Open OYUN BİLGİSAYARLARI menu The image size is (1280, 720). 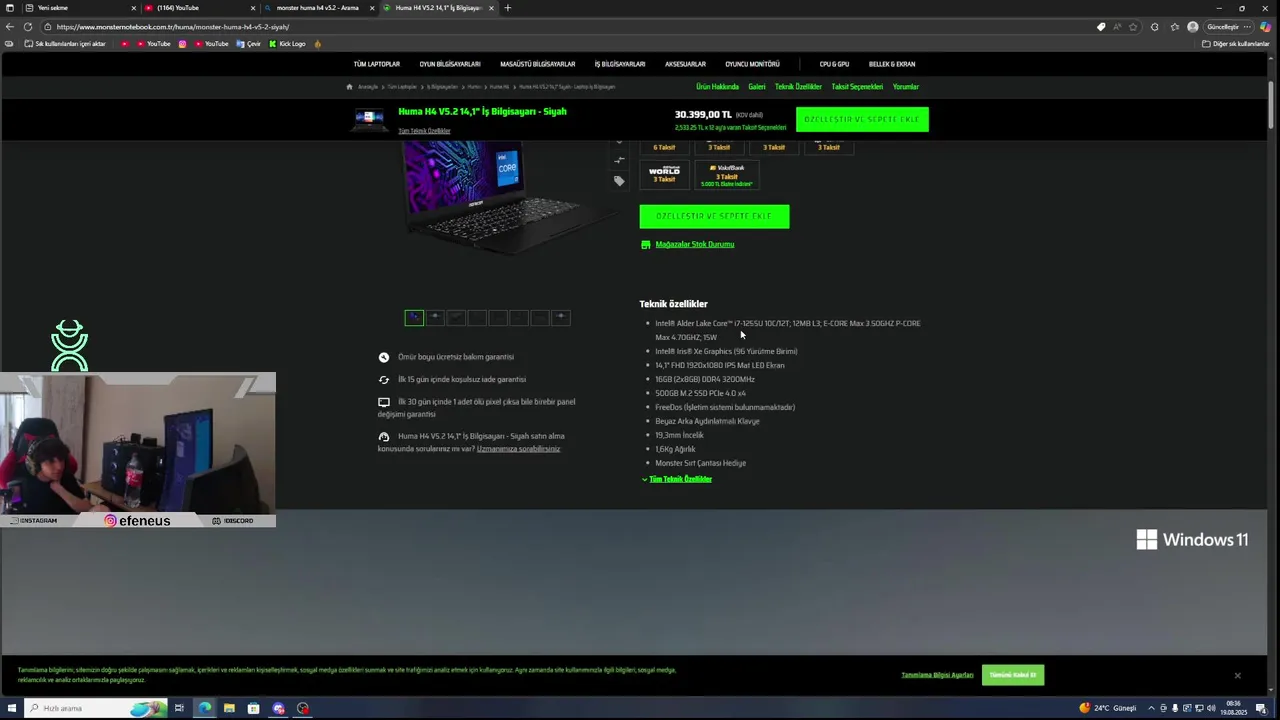pyautogui.click(x=450, y=64)
